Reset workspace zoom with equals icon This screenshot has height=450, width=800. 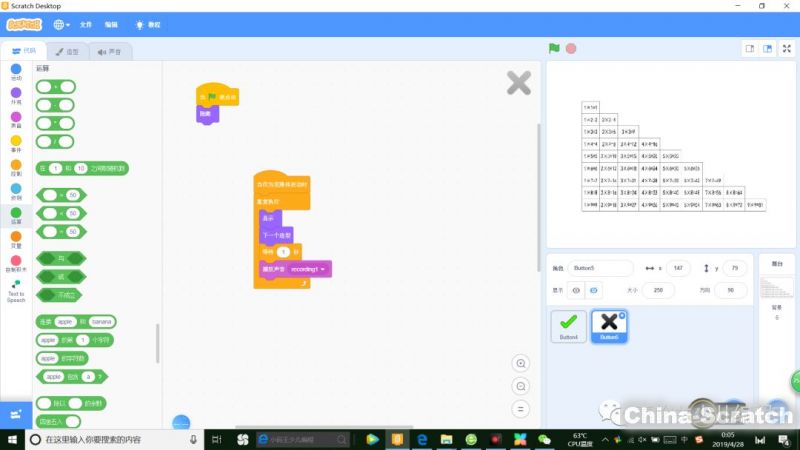(x=520, y=409)
